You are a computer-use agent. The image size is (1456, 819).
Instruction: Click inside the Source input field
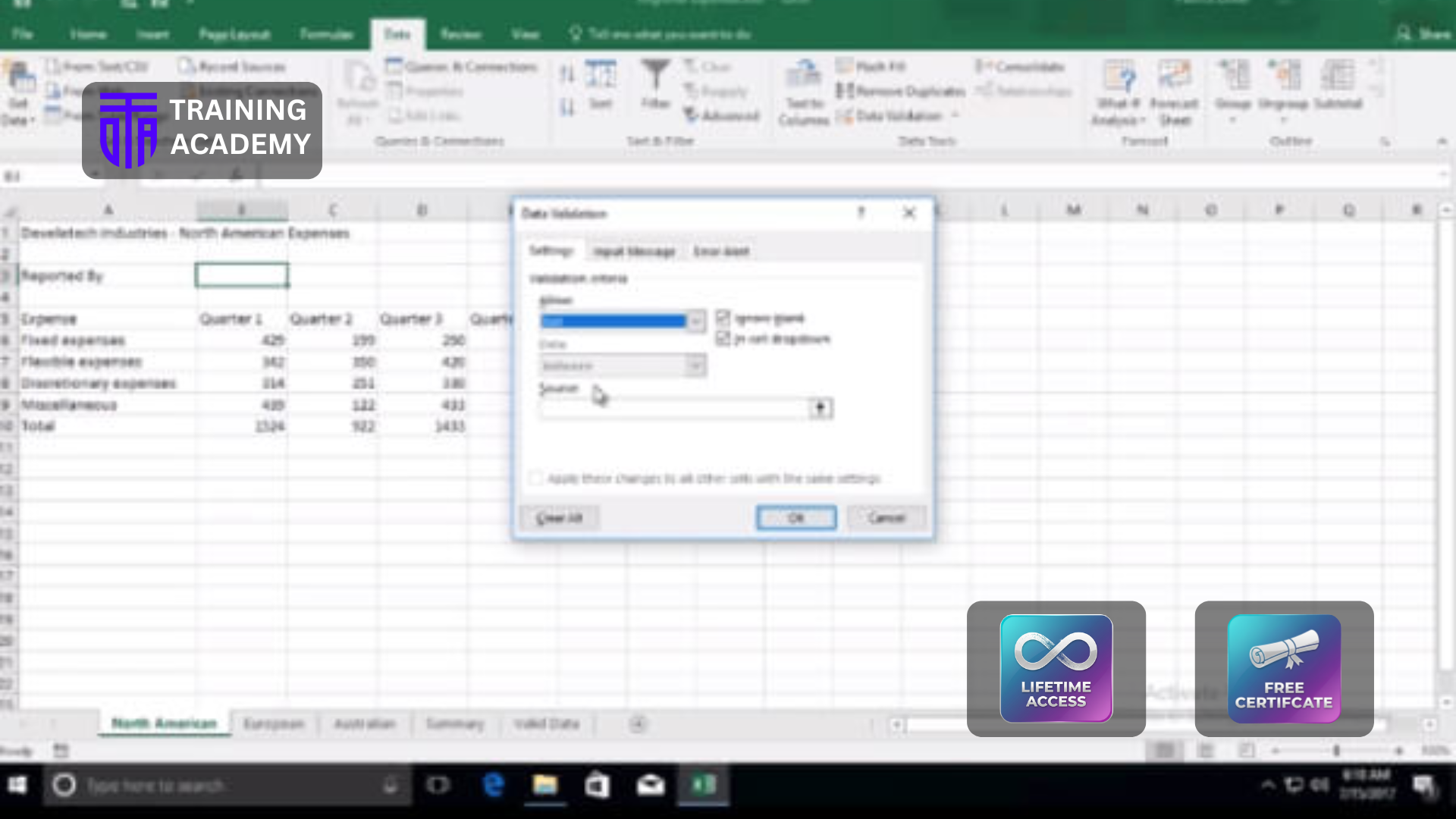click(x=667, y=408)
